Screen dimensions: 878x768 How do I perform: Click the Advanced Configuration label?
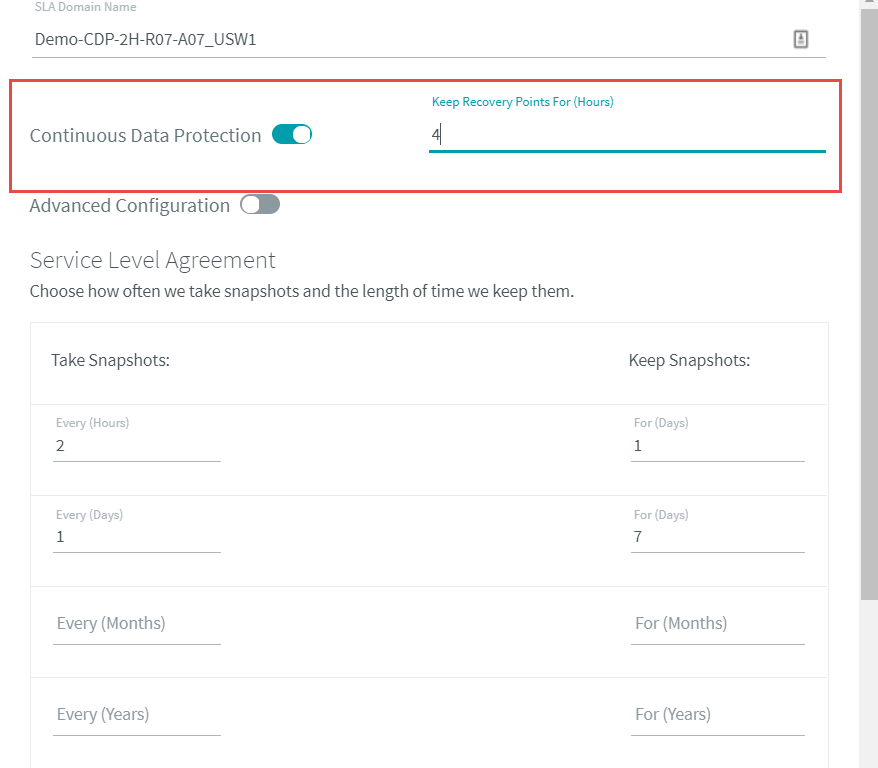(x=129, y=205)
